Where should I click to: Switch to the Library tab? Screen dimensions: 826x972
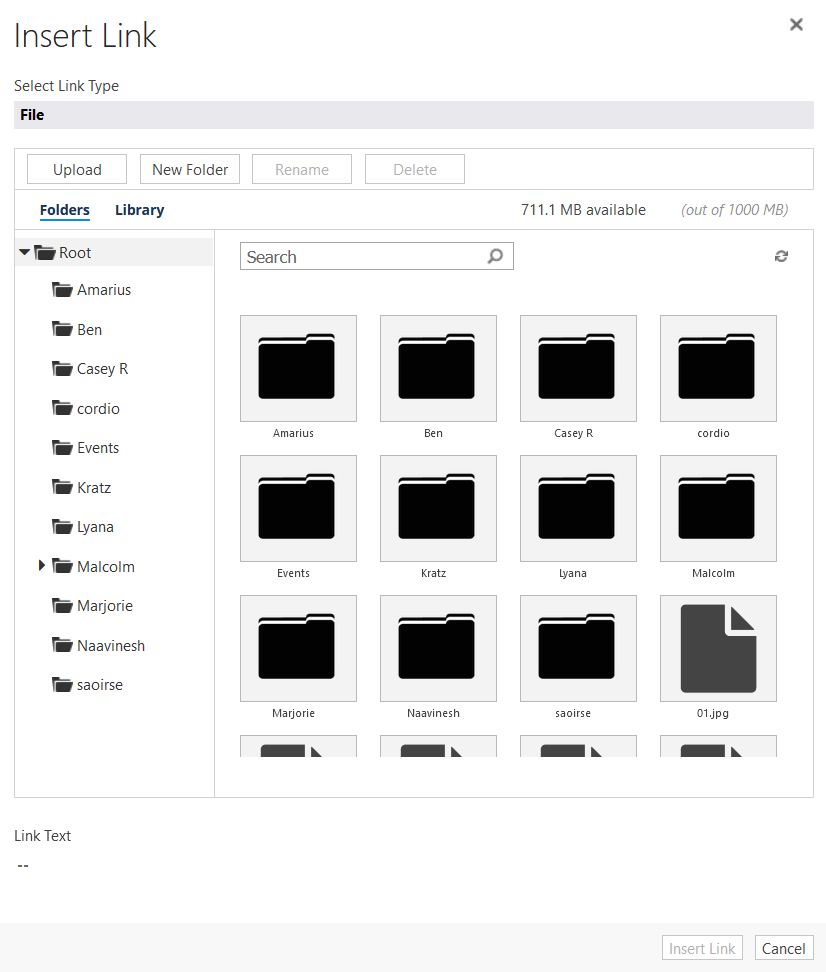139,210
